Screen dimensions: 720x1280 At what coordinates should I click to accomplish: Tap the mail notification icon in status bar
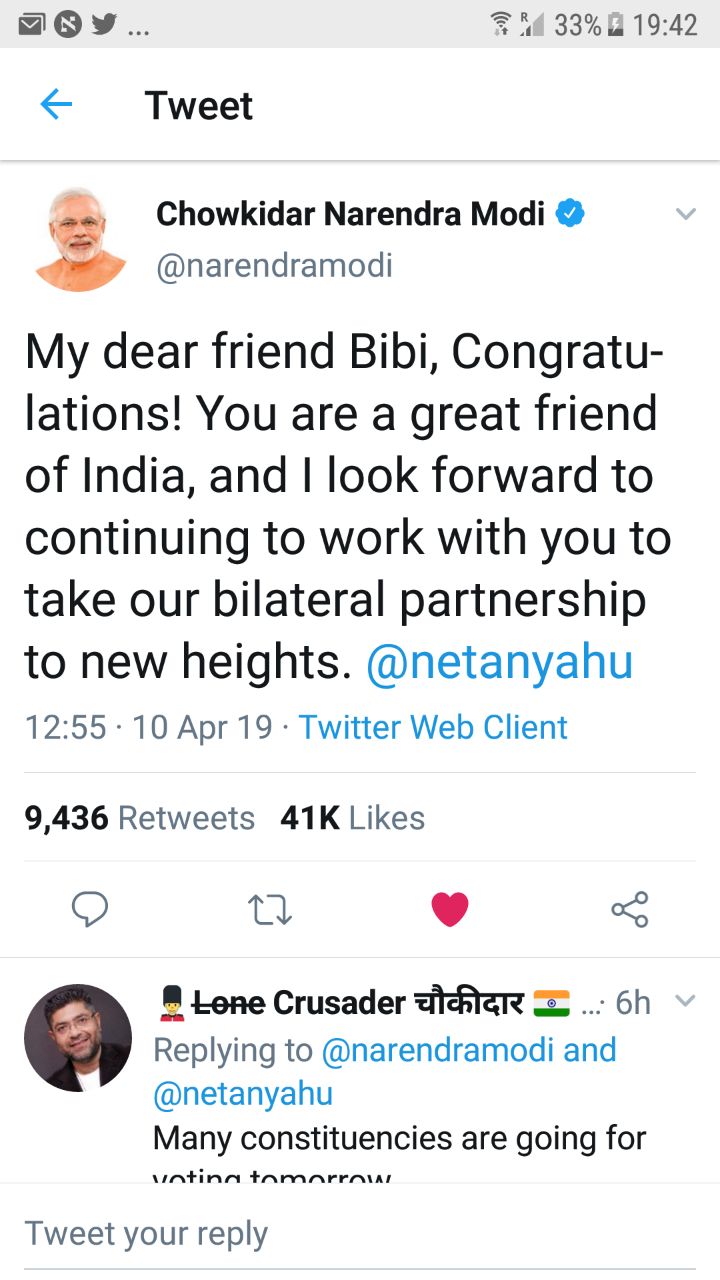pyautogui.click(x=32, y=24)
